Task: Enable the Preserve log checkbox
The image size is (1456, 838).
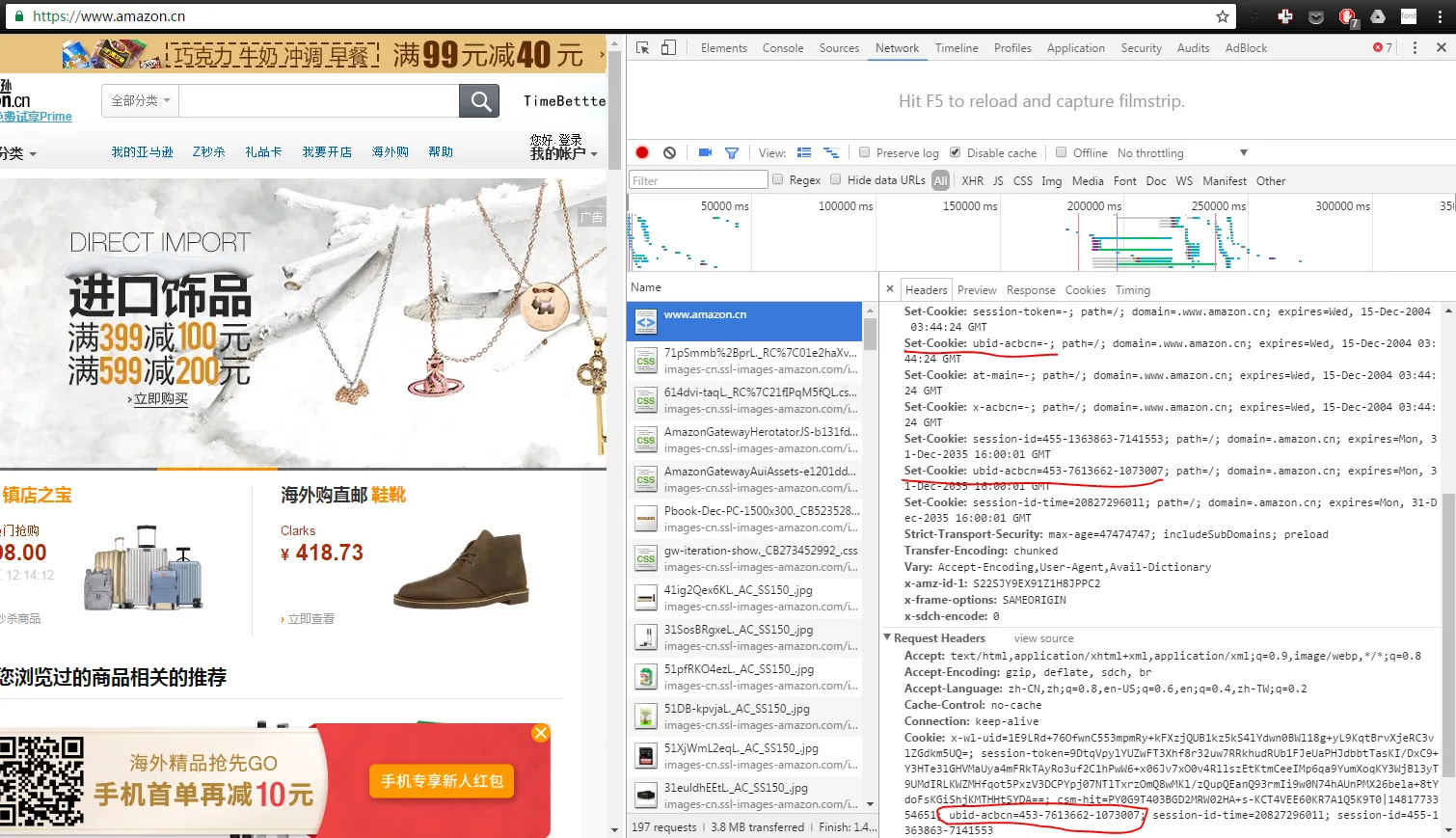Action: click(865, 152)
